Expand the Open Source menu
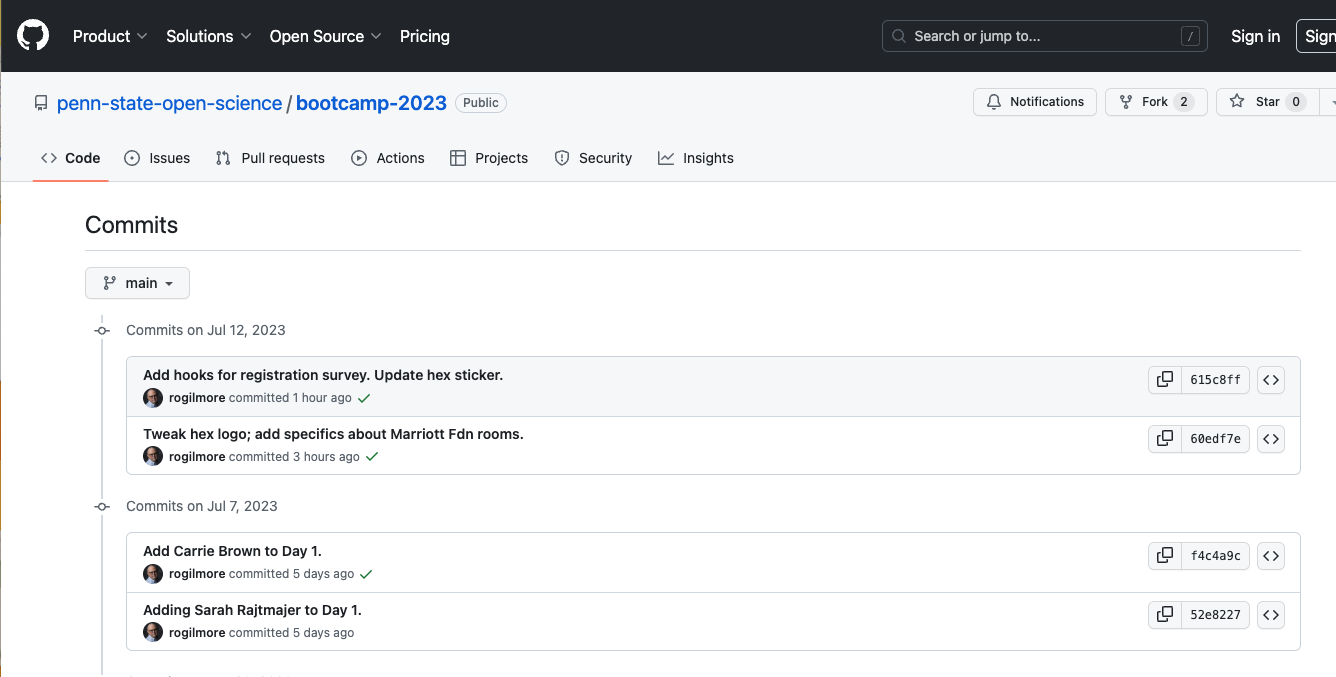 (x=325, y=36)
